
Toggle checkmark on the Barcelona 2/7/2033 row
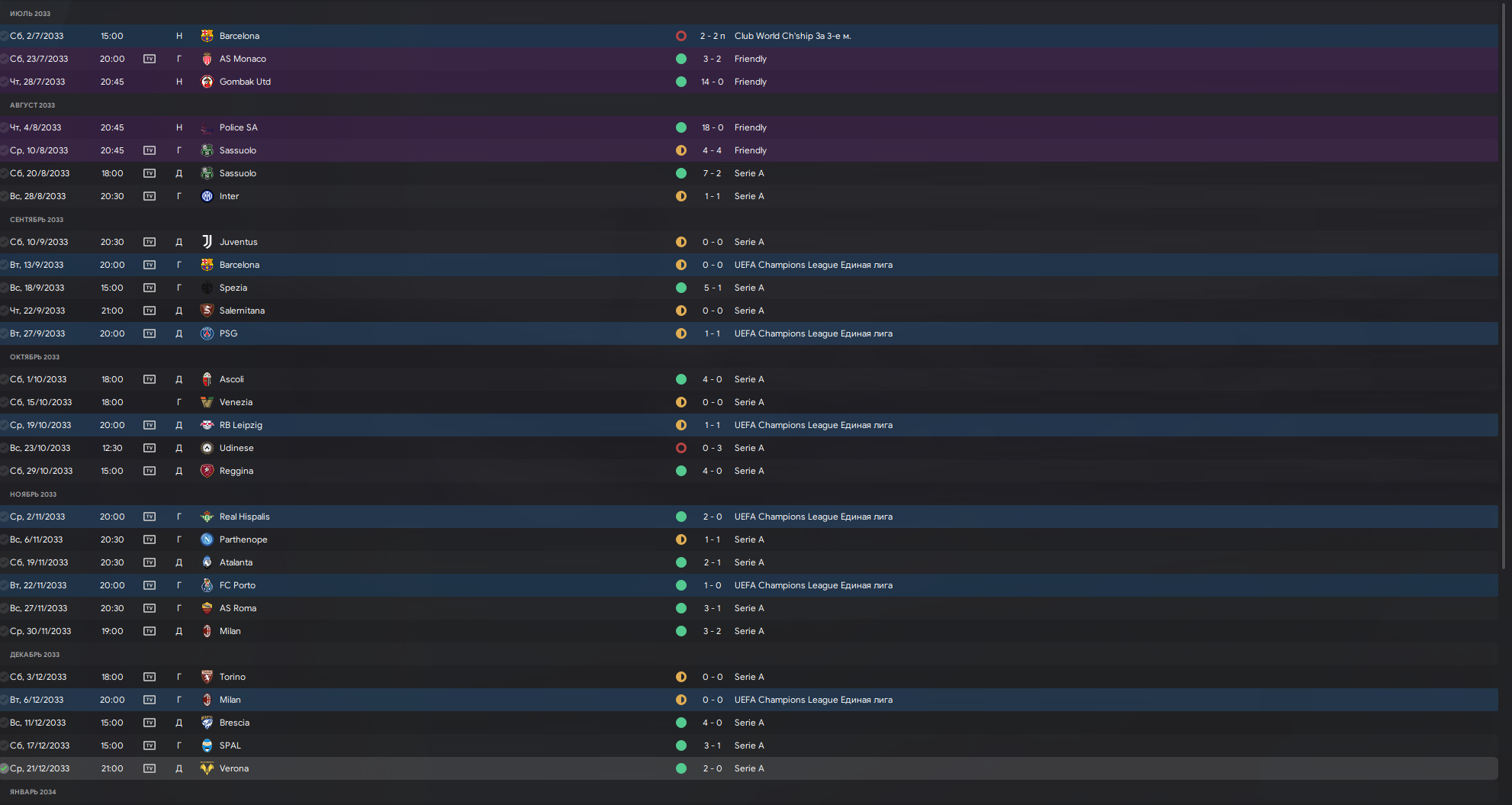[4, 36]
